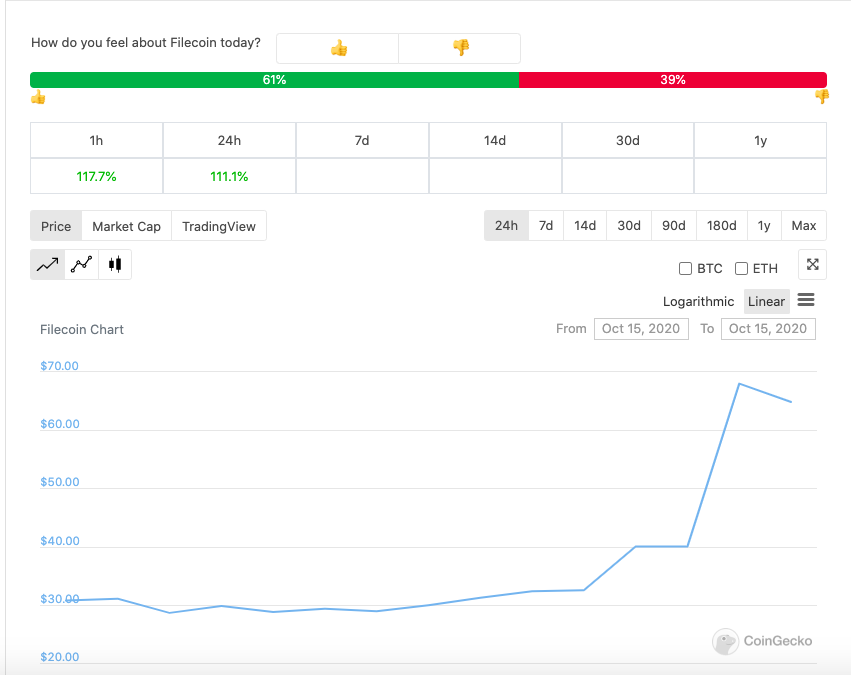Click the To date field
Image resolution: width=851 pixels, height=675 pixels.
pos(768,329)
